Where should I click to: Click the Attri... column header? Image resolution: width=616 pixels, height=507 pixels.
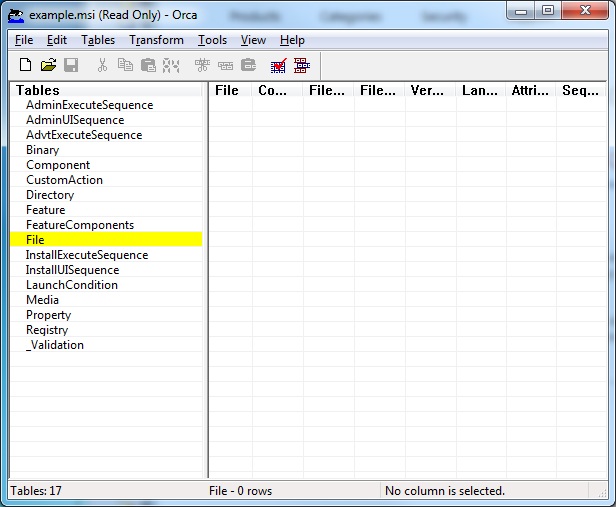[x=531, y=90]
